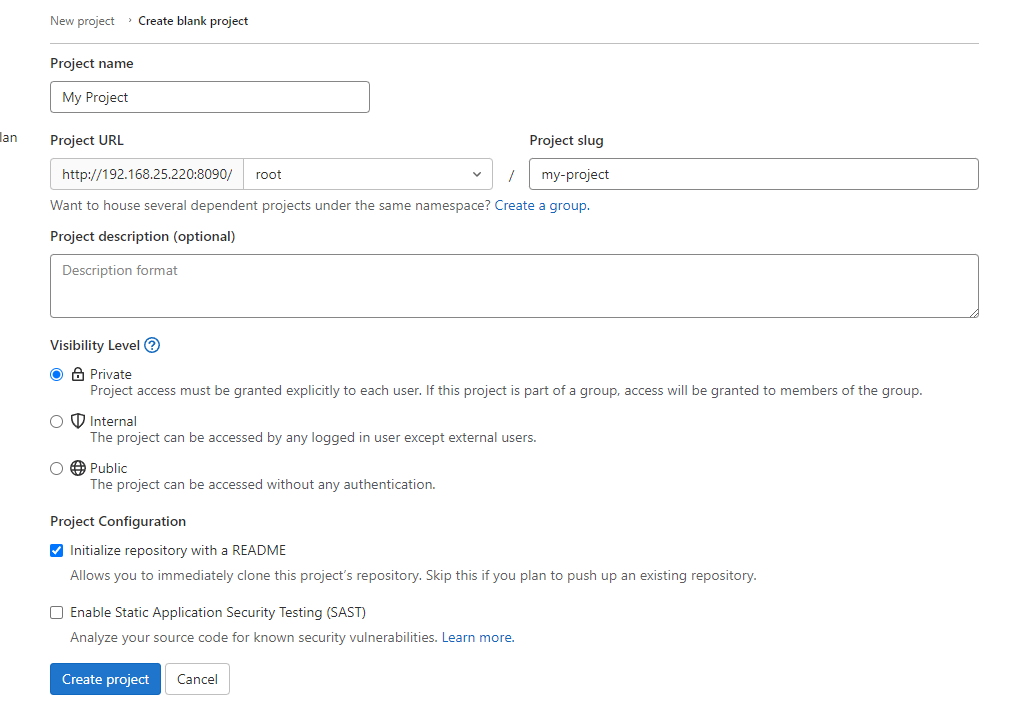1014x715 pixels.
Task: Click into the Project slug field
Action: 753,174
